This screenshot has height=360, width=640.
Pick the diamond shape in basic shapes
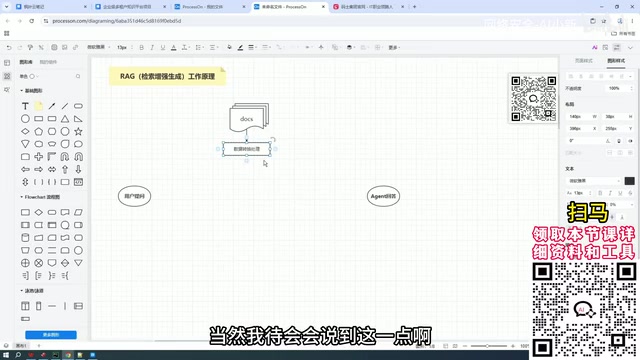pyautogui.click(x=25, y=131)
